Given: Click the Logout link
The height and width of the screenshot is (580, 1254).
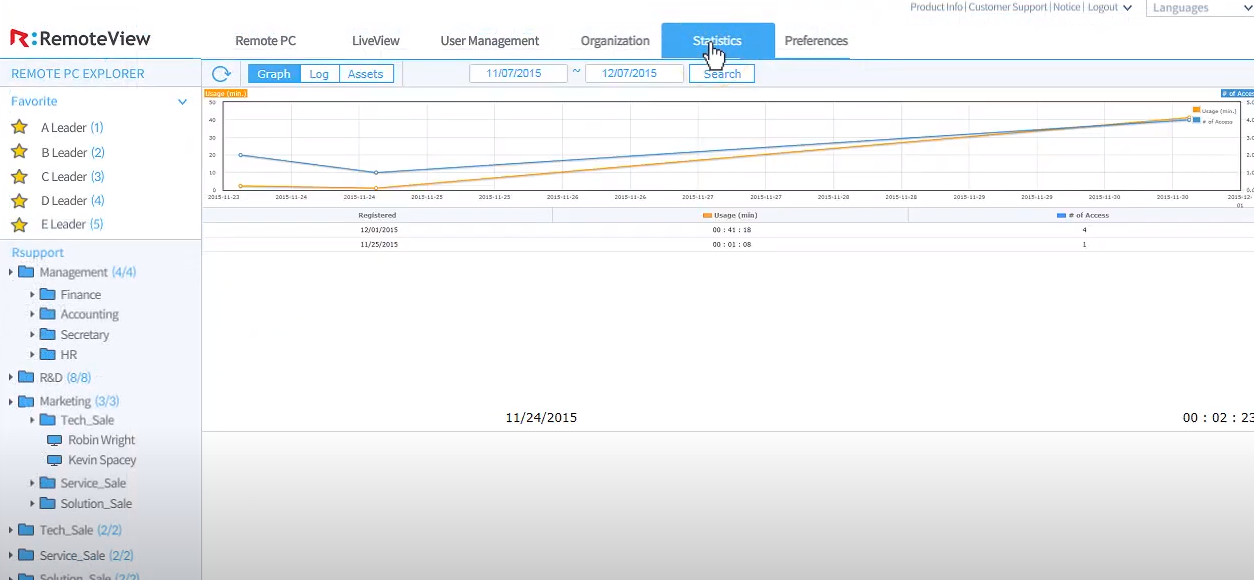Looking at the screenshot, I should click(1102, 7).
